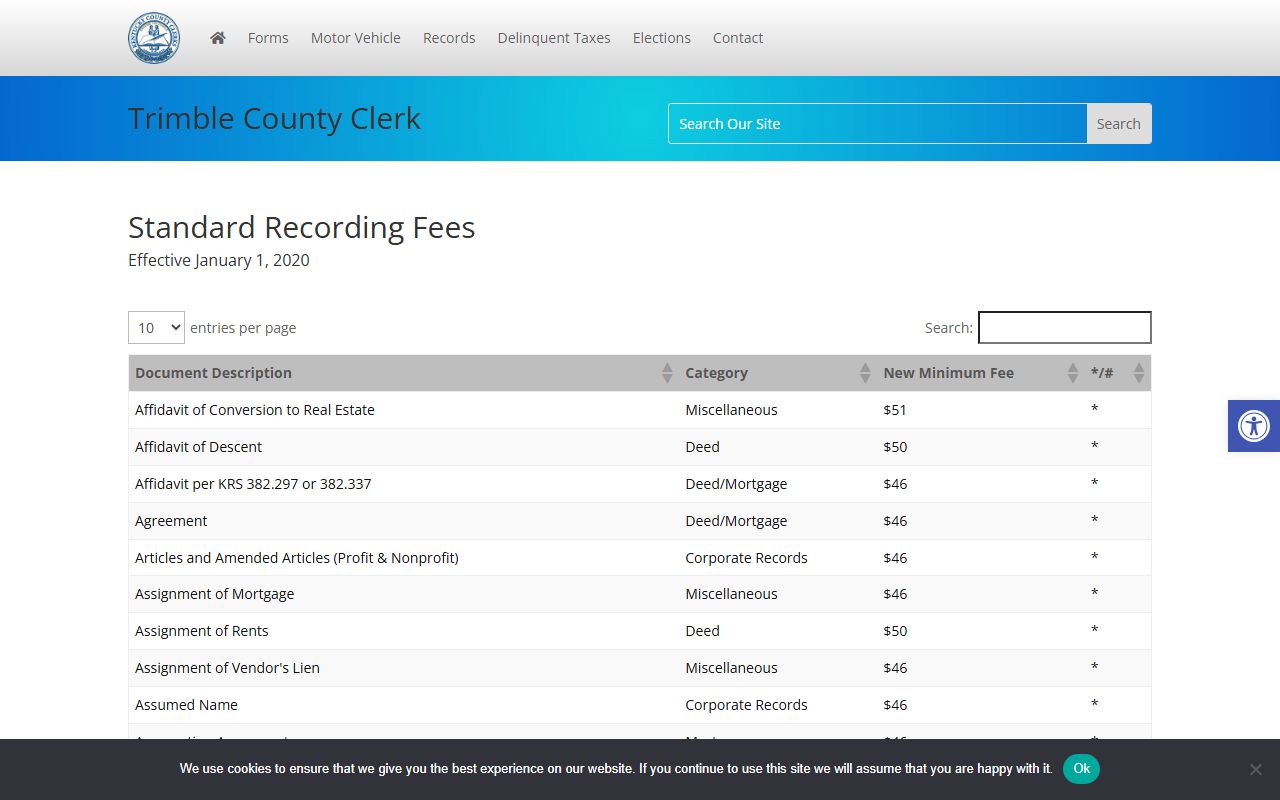
Task: Open the Contact page
Action: point(738,38)
